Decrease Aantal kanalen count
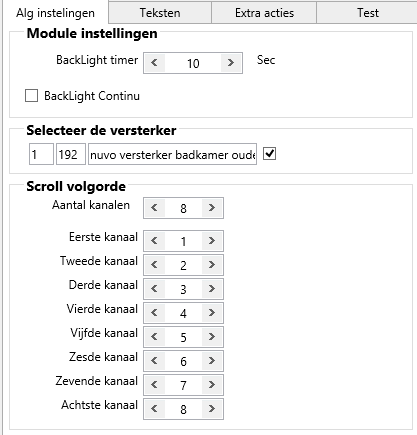The width and height of the screenshot is (417, 435). [154, 208]
